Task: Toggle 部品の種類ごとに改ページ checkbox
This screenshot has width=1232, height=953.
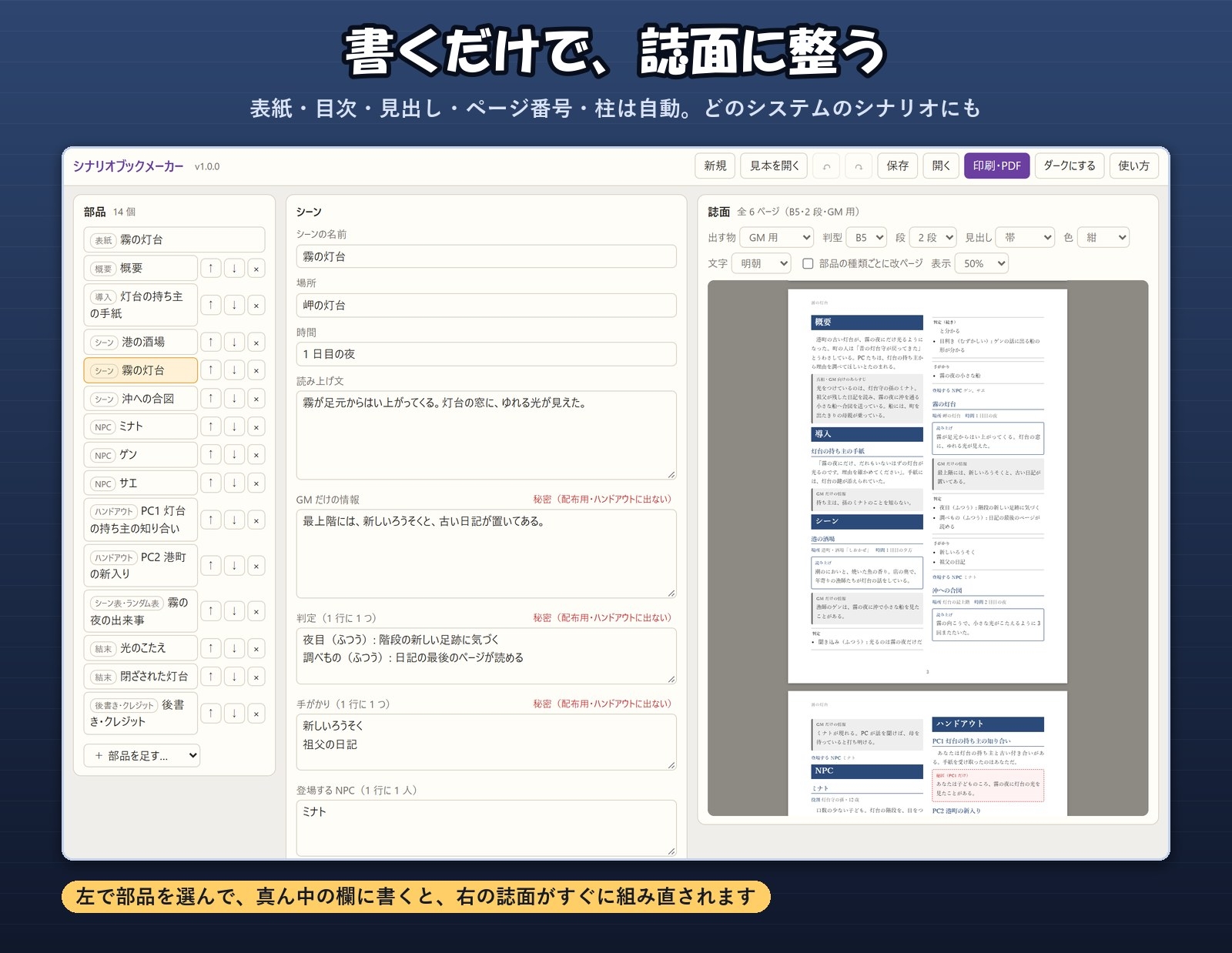Action: [808, 263]
